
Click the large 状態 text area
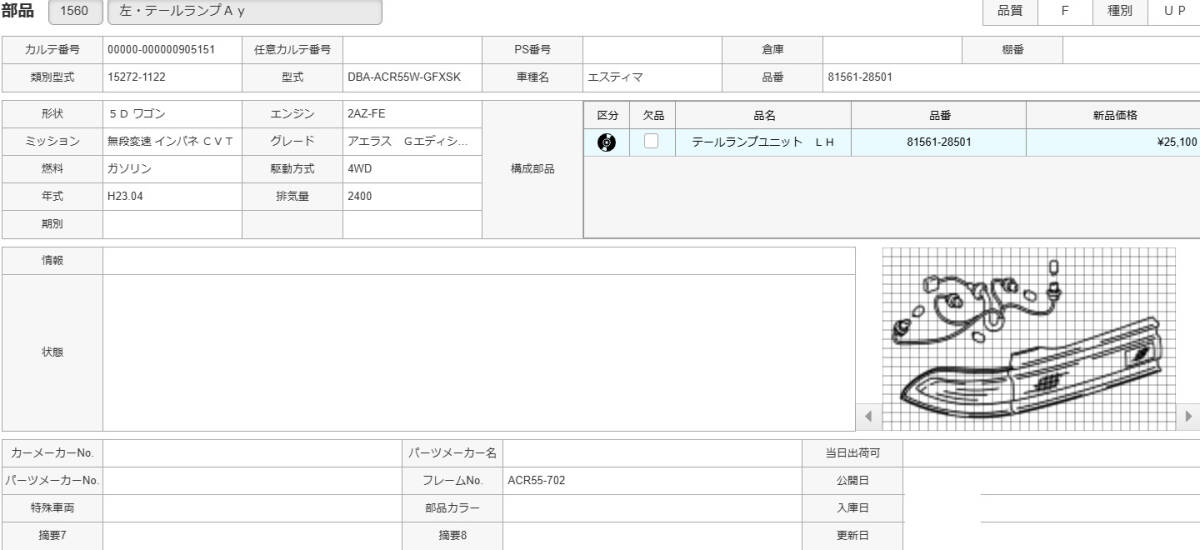click(479, 353)
